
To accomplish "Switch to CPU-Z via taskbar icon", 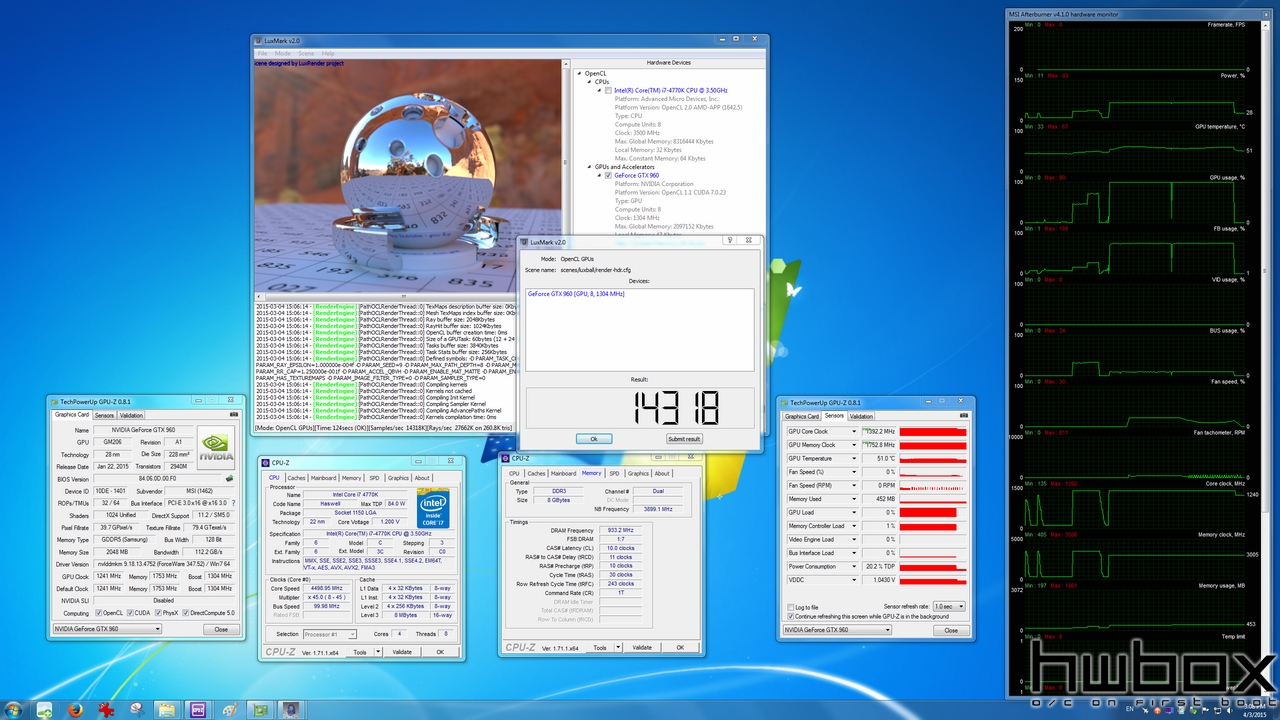I will point(197,709).
